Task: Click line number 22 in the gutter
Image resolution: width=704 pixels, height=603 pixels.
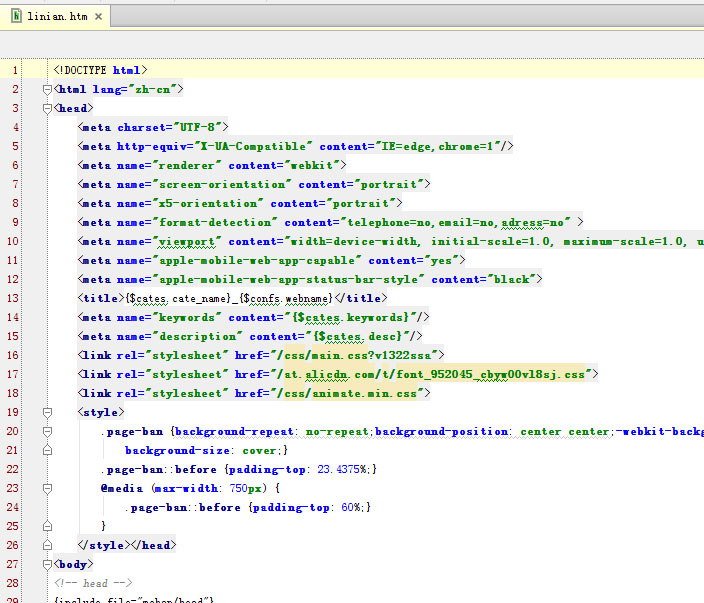Action: click(13, 470)
